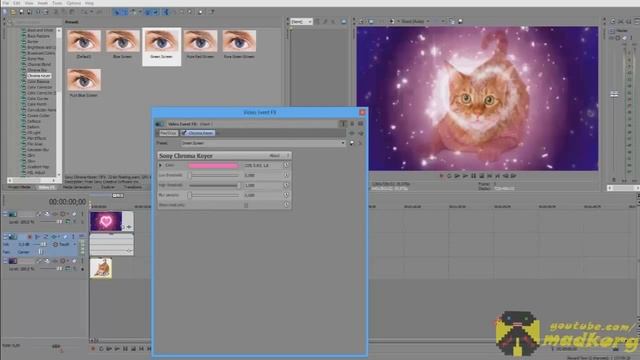Click the timecode display 00:00:00;00
The height and width of the screenshot is (360, 640).
coord(67,202)
